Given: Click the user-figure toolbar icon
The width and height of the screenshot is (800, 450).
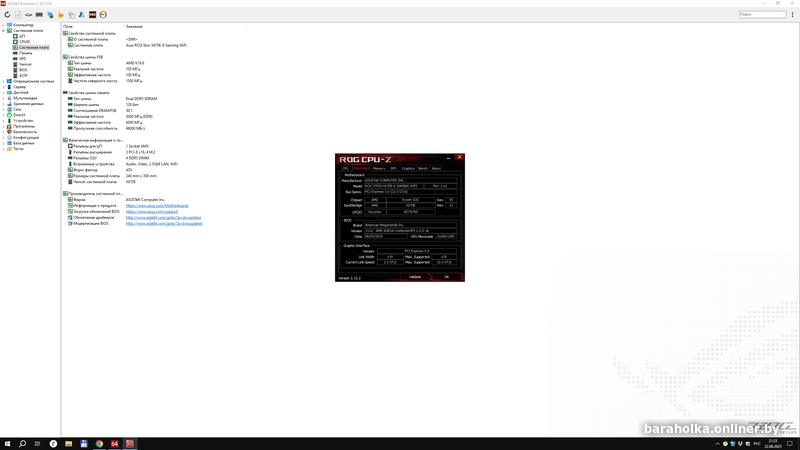Looking at the screenshot, I should 82,15.
